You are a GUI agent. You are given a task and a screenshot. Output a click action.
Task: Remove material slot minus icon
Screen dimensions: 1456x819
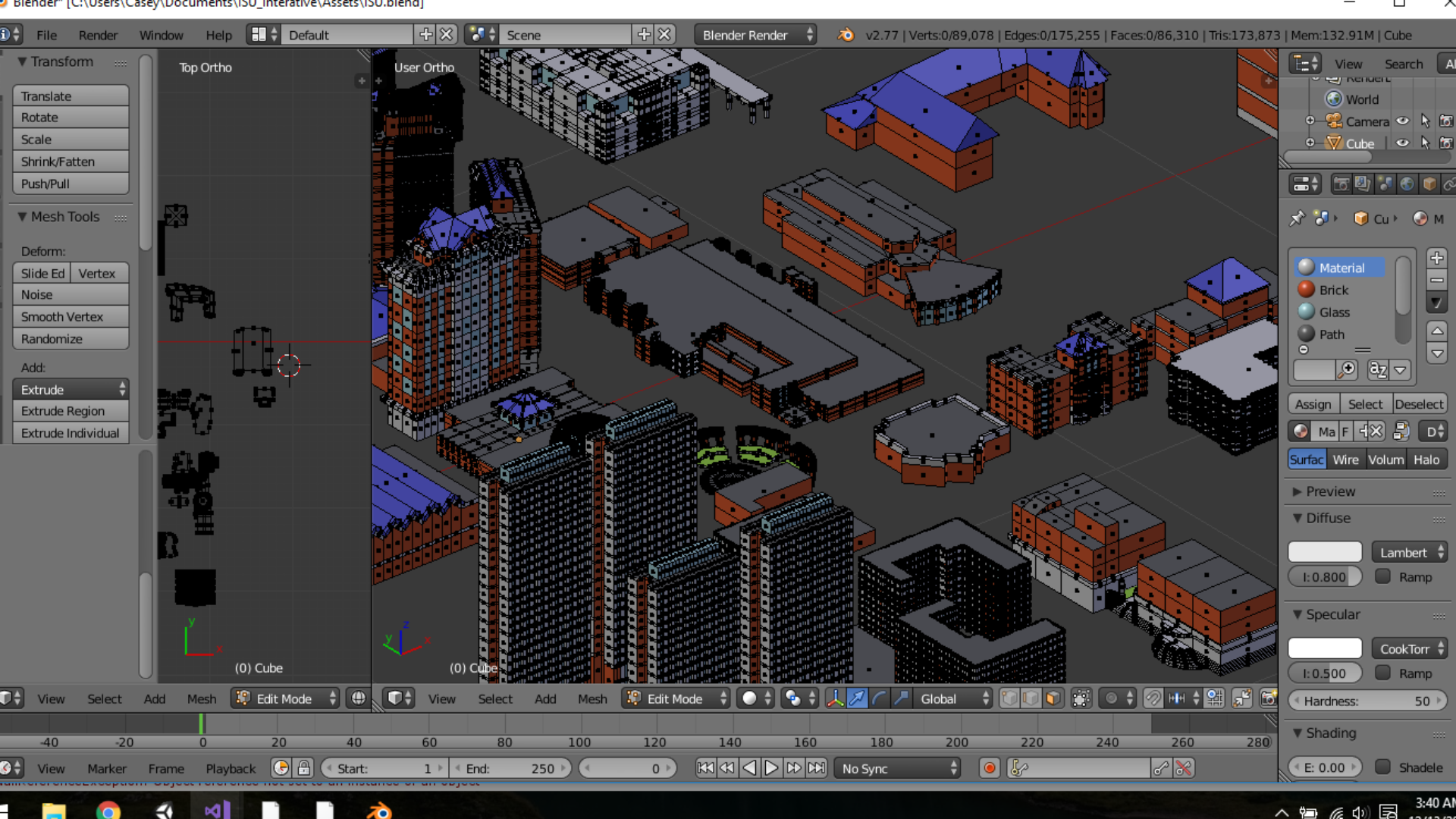click(1436, 281)
